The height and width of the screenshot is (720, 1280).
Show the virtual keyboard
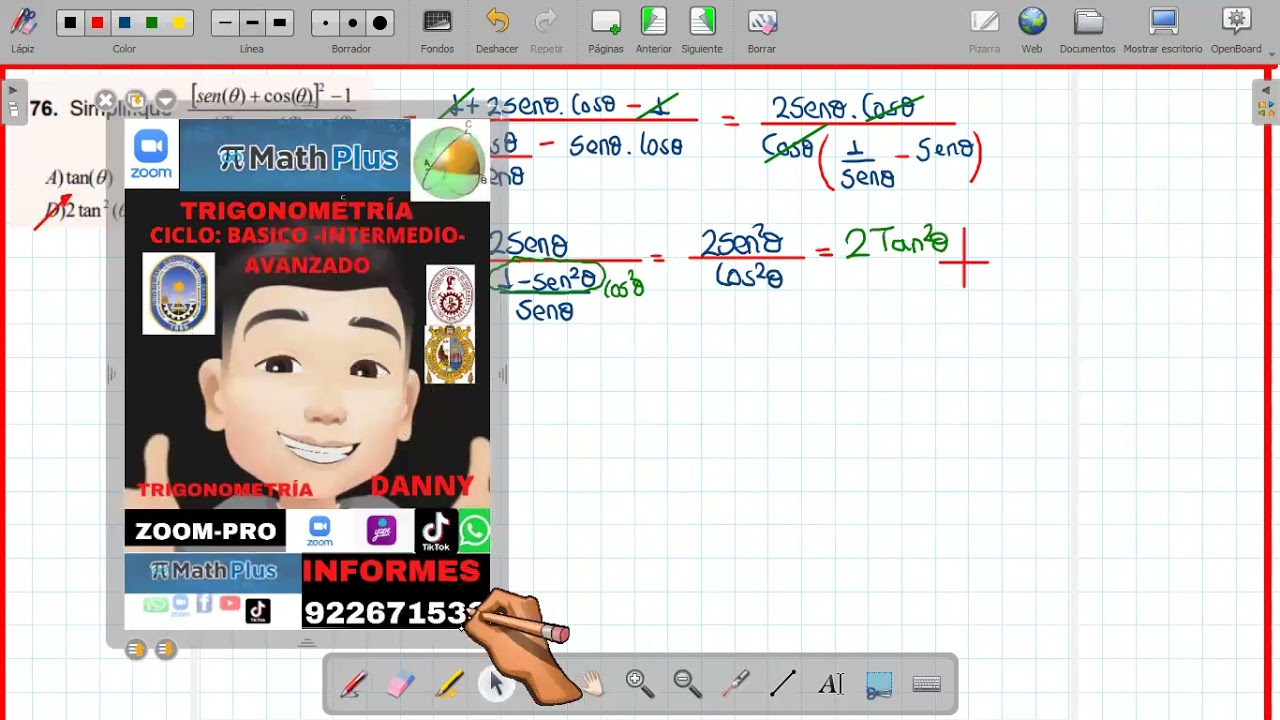926,684
